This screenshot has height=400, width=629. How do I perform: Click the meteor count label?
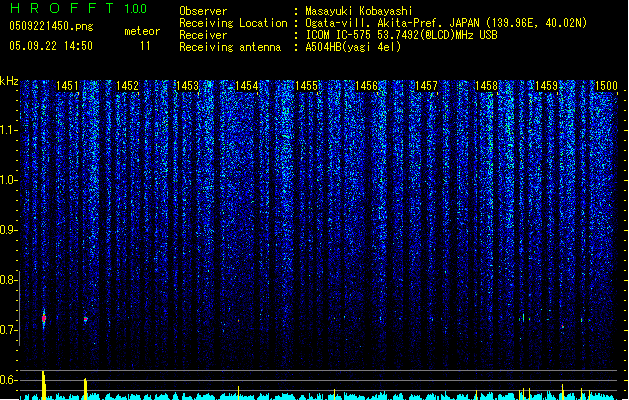(x=142, y=31)
